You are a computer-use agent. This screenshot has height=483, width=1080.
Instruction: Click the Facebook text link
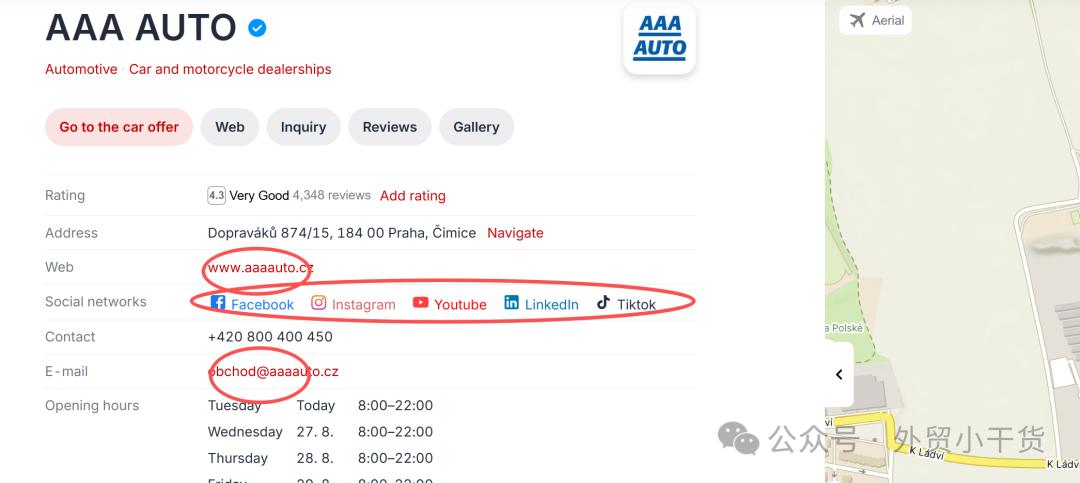click(x=262, y=305)
